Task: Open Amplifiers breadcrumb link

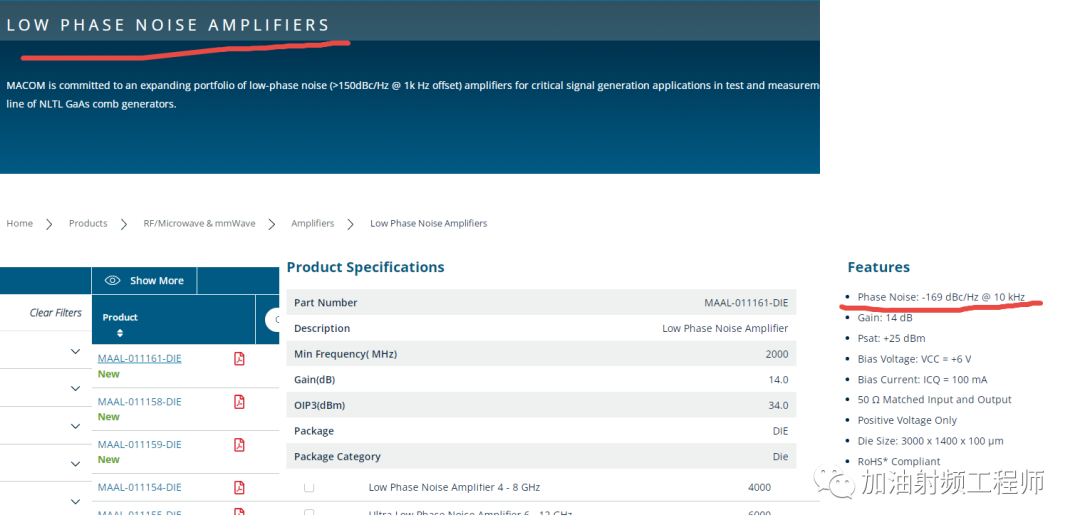Action: pos(312,224)
